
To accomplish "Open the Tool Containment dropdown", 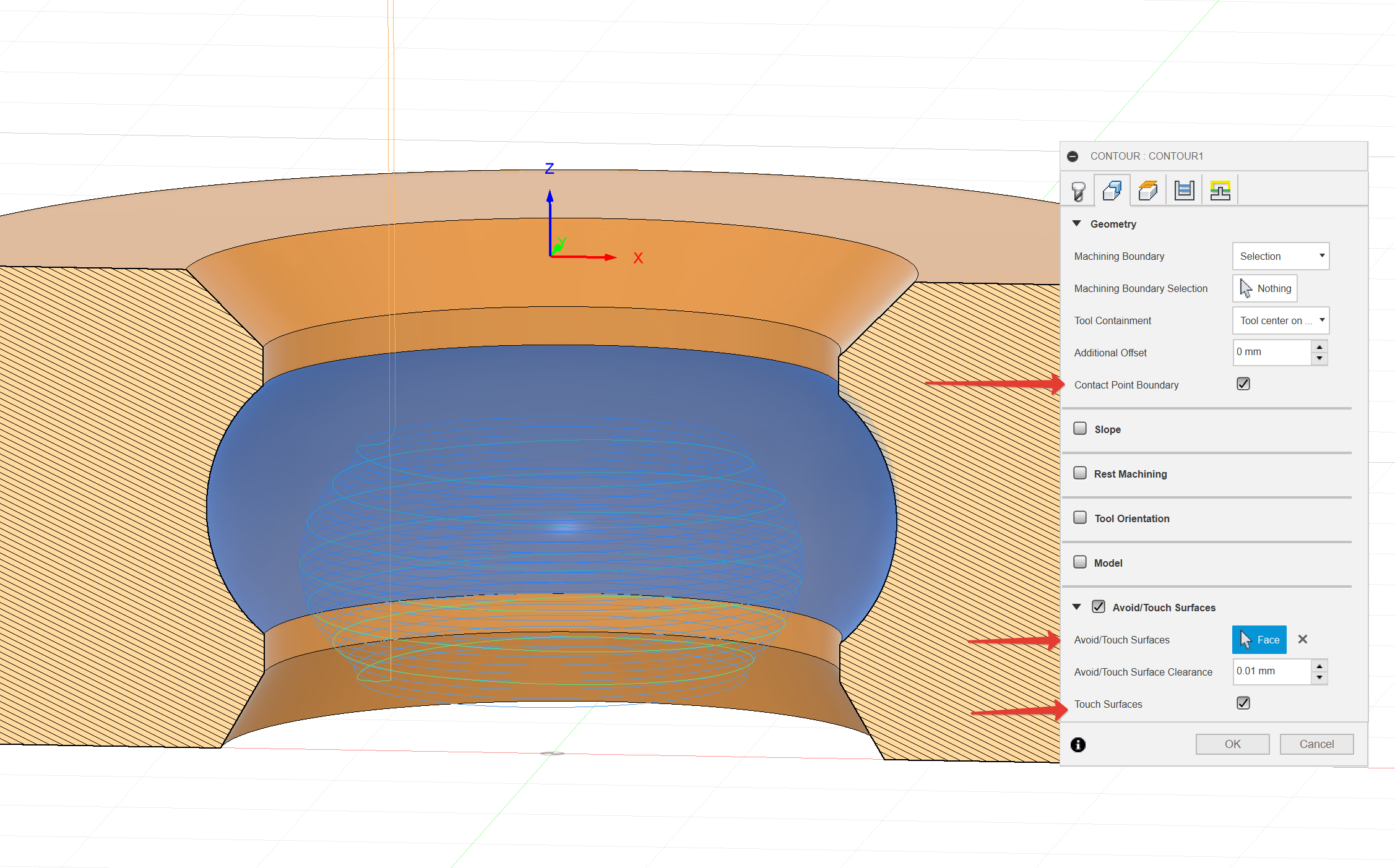I will tap(1281, 320).
